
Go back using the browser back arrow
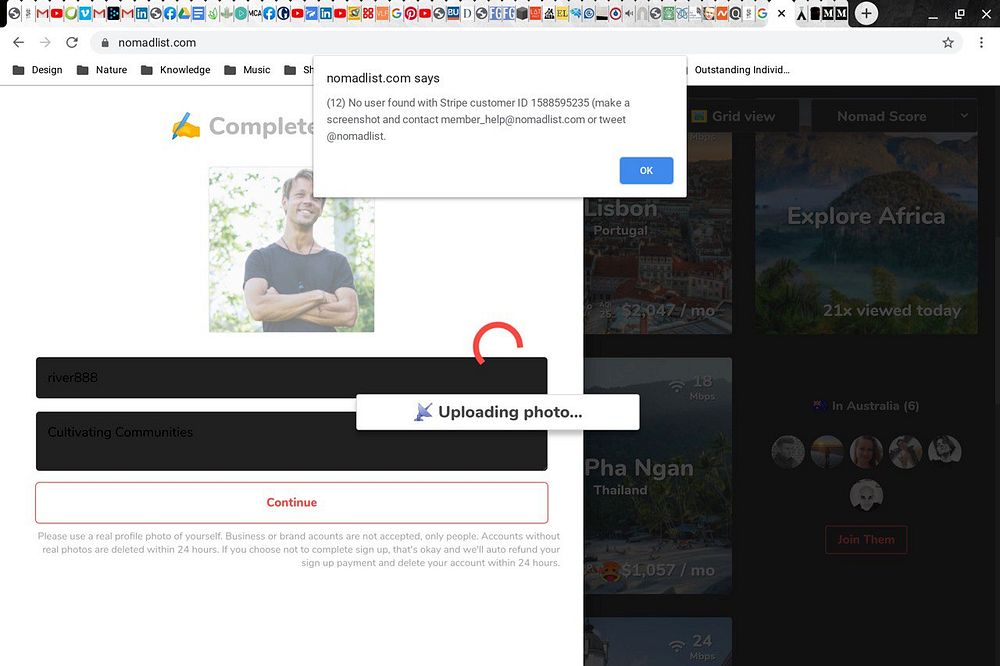tap(18, 42)
